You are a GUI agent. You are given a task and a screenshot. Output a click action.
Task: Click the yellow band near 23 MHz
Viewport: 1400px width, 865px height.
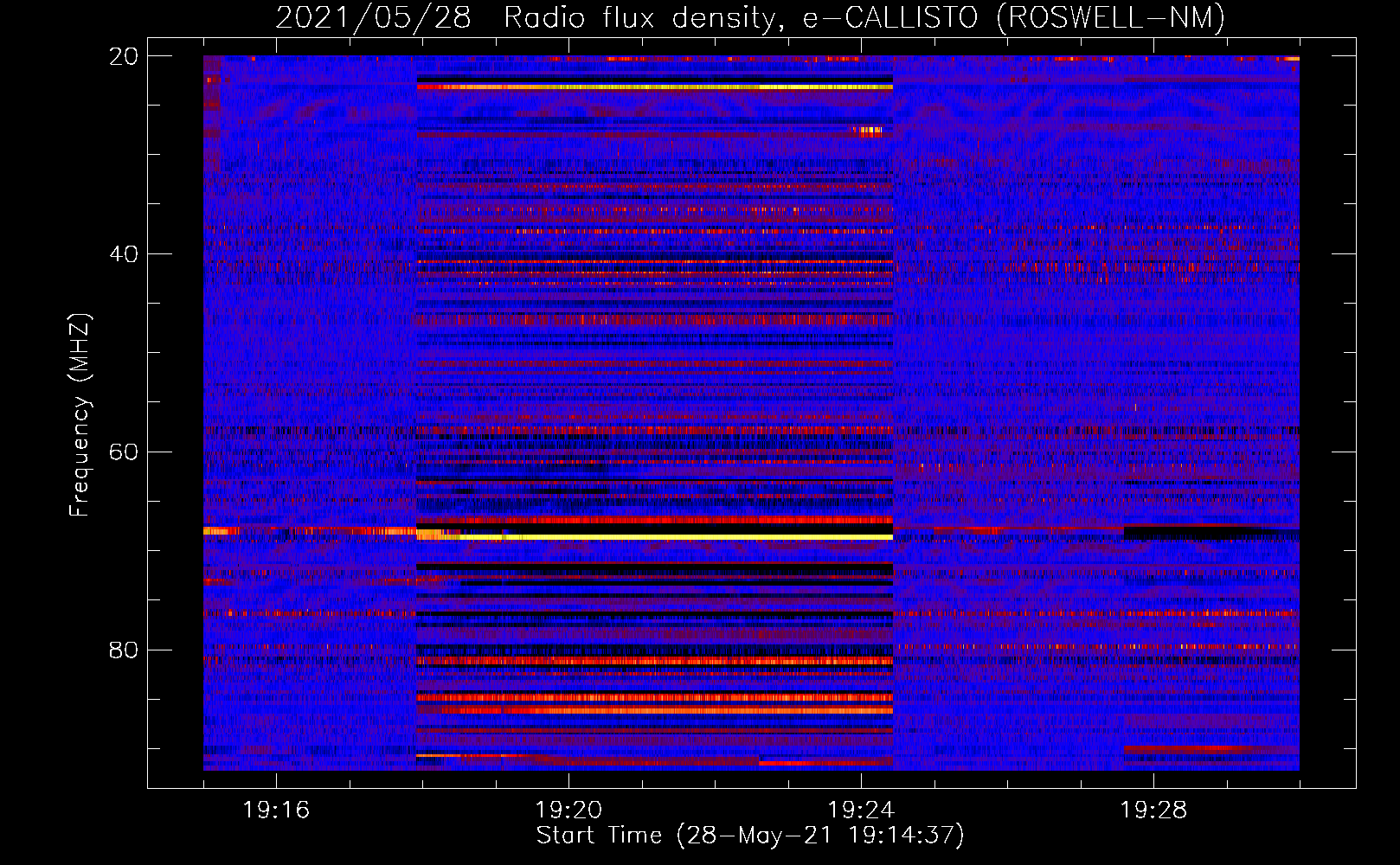point(655,87)
